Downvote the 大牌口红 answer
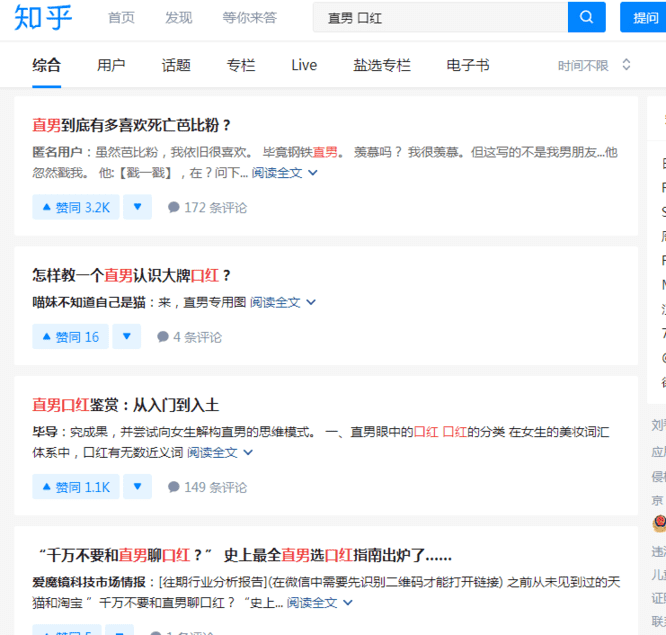 point(127,337)
